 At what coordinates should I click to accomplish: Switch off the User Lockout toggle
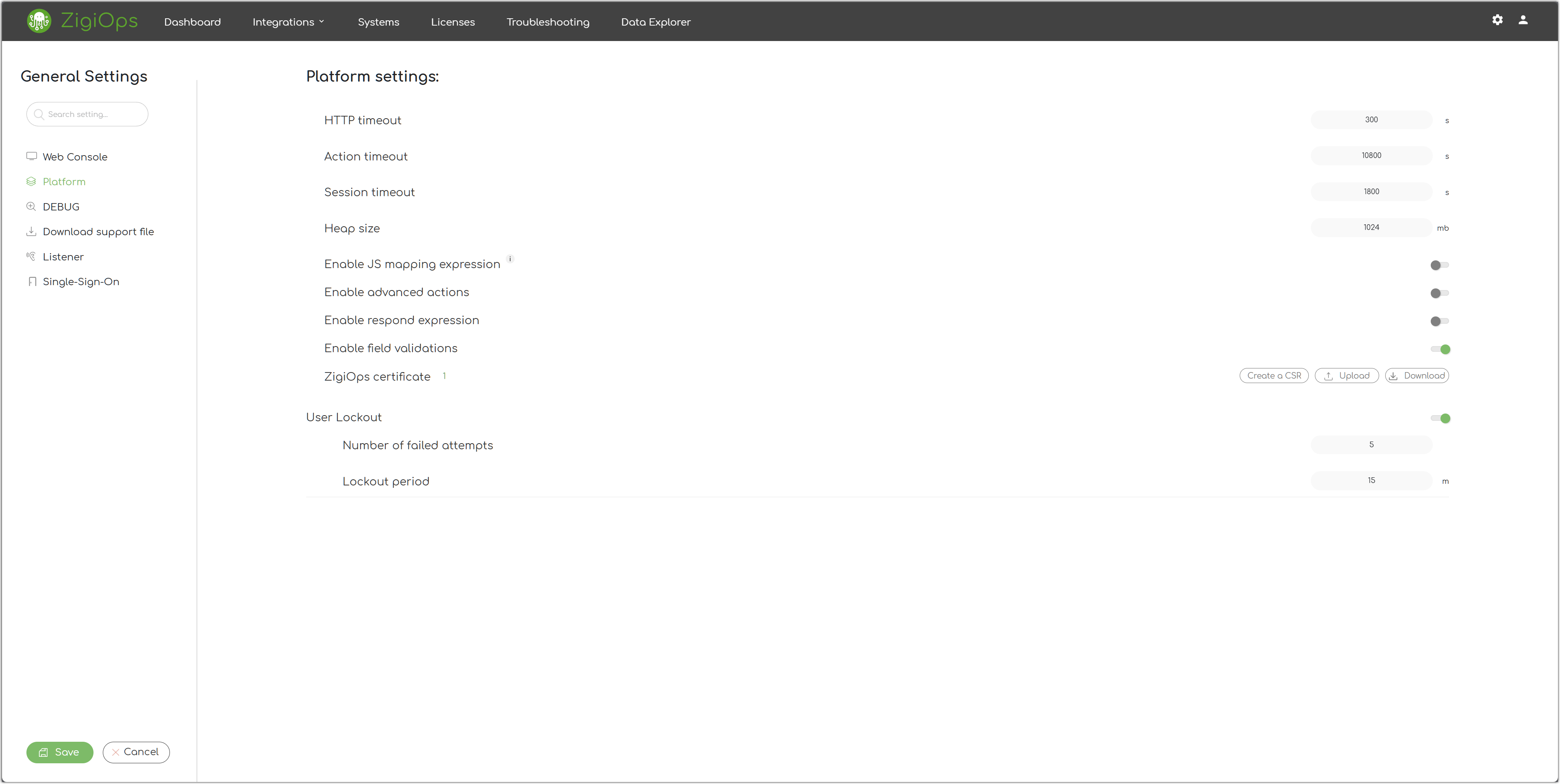[1440, 418]
